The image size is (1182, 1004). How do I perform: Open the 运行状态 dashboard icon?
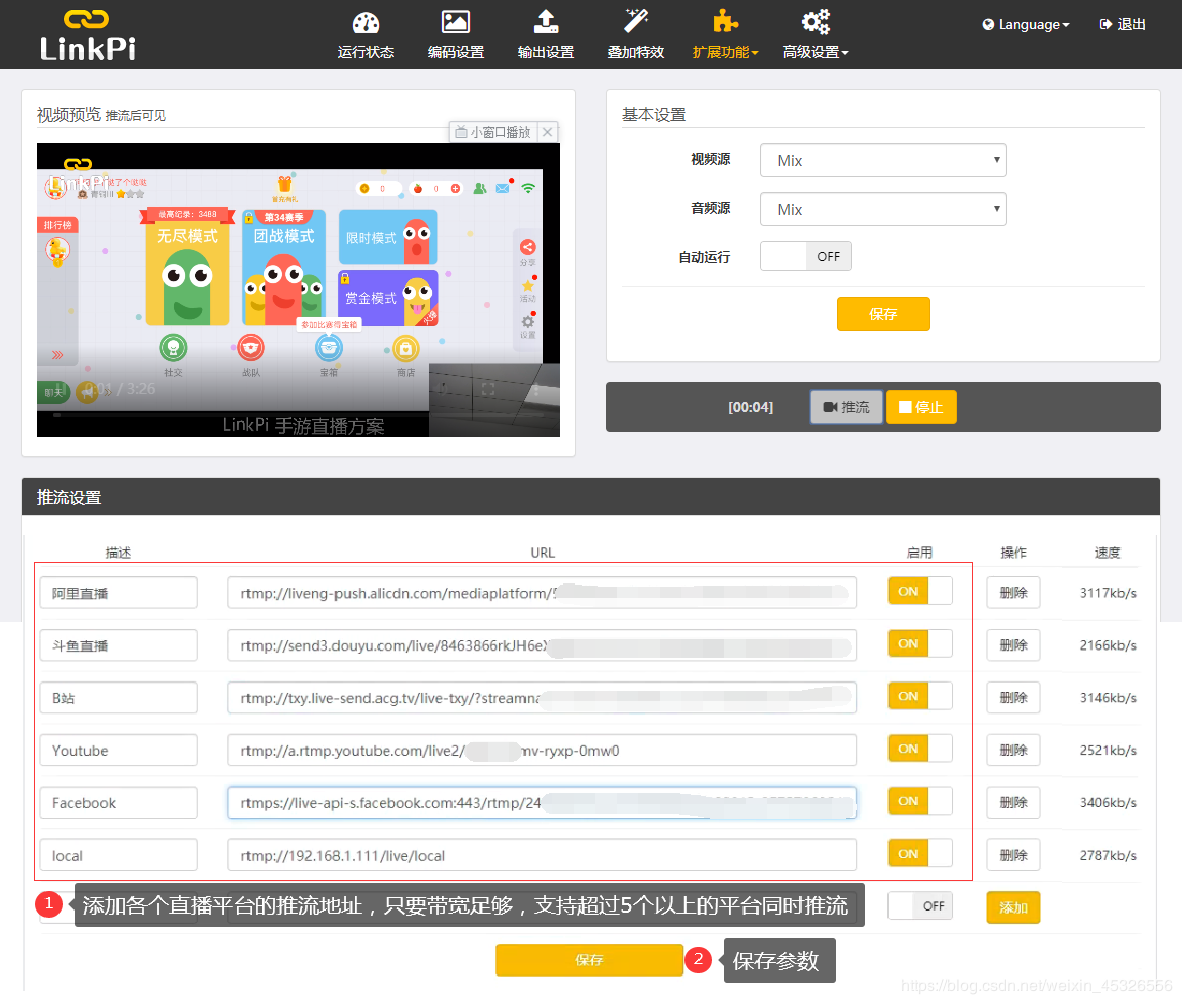[x=366, y=23]
